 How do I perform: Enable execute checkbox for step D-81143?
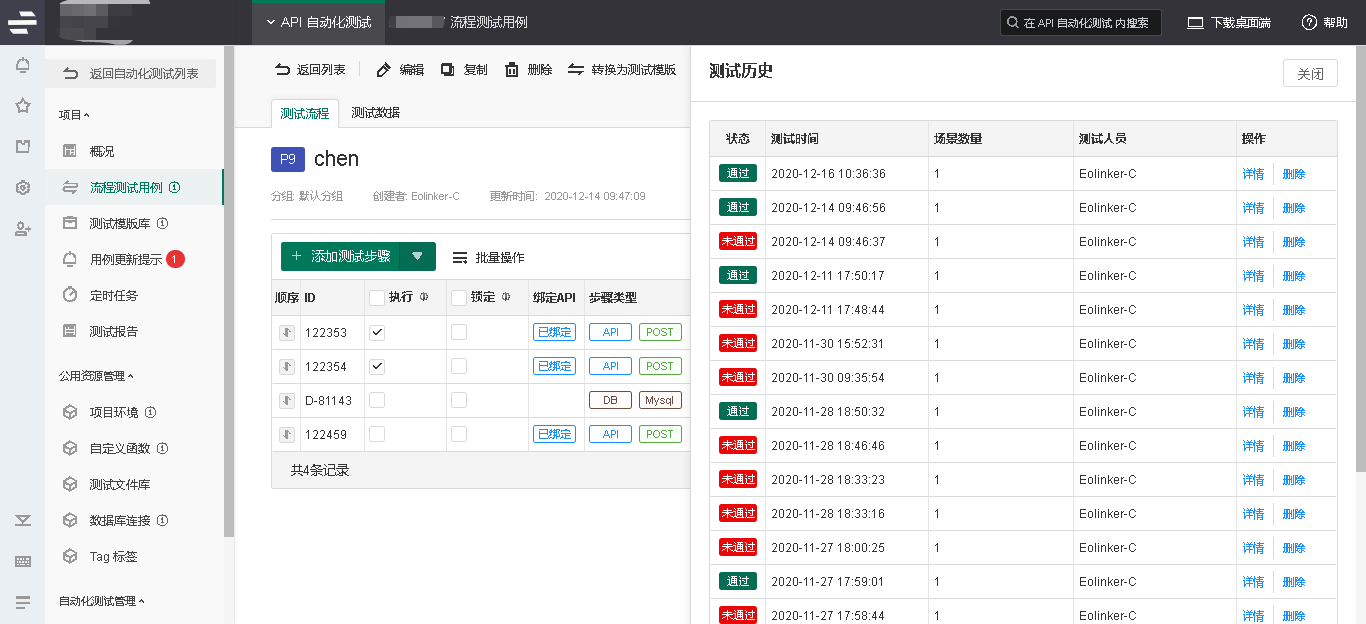[x=377, y=400]
